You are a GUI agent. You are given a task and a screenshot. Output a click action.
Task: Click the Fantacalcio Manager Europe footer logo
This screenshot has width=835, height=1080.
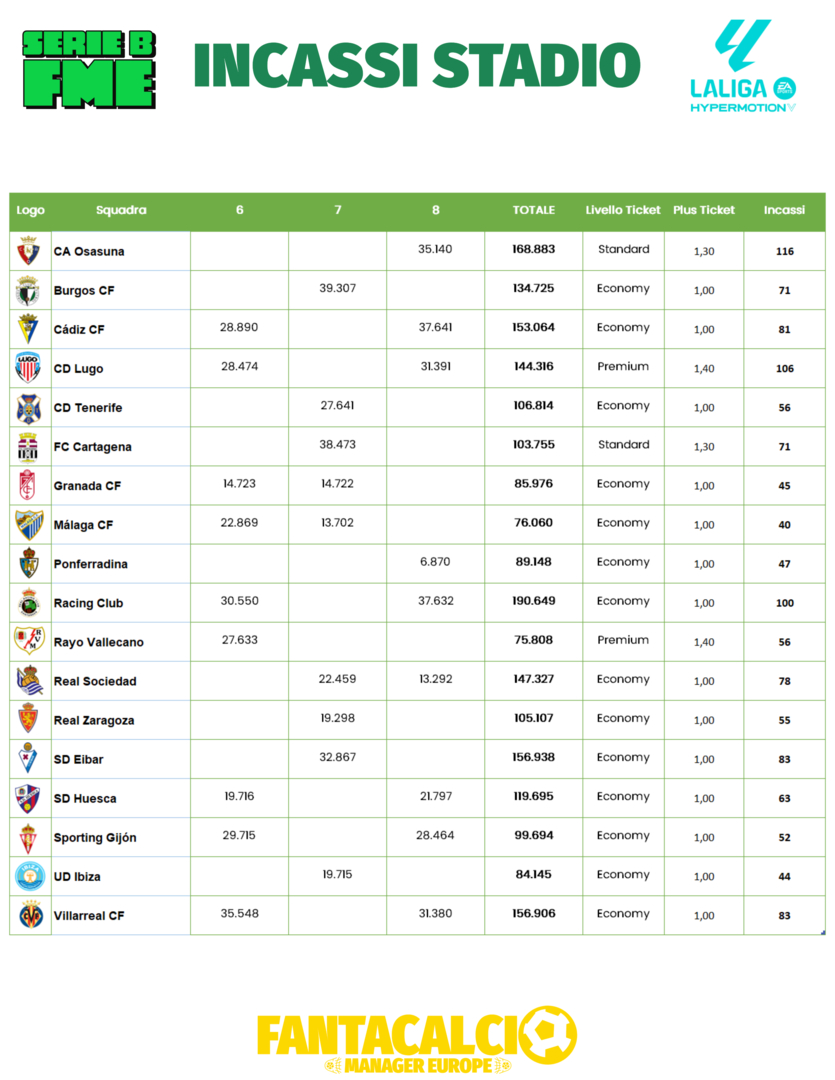(x=417, y=1040)
